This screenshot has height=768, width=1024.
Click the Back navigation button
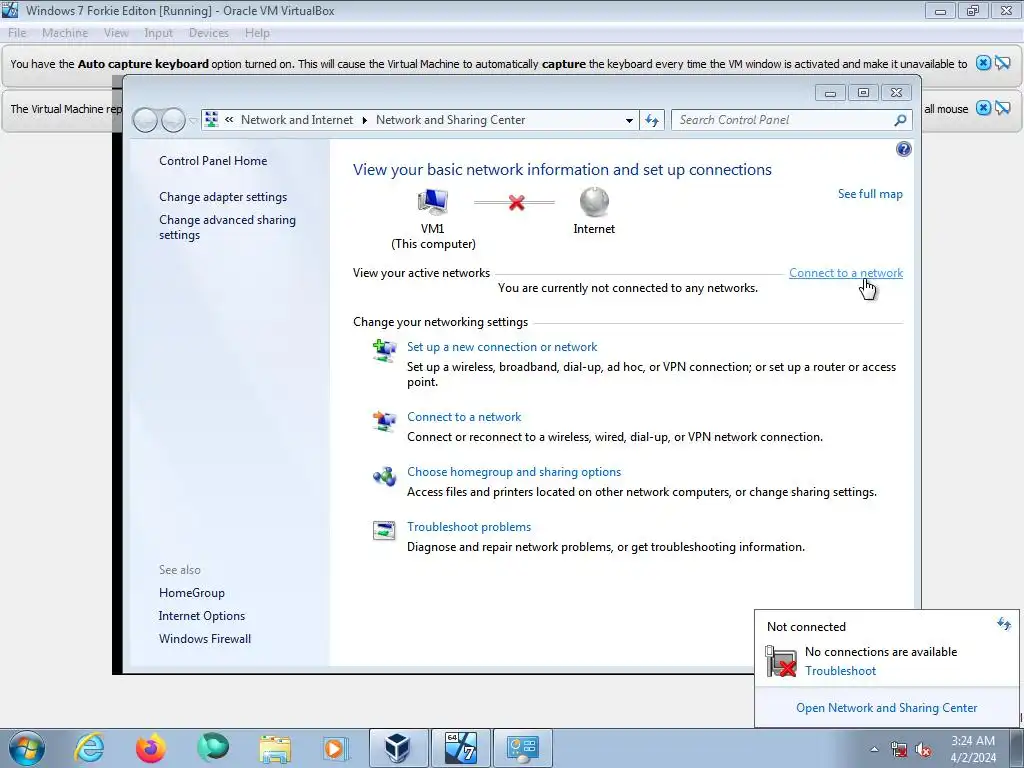145,120
